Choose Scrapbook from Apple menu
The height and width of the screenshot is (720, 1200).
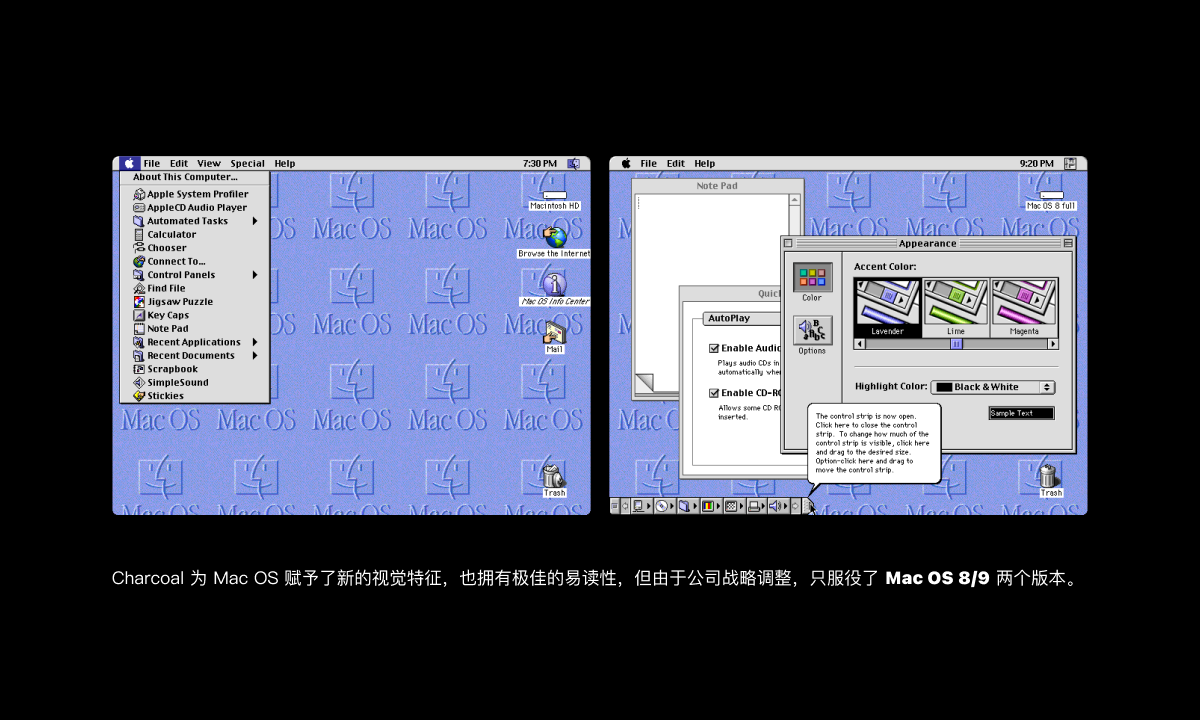pyautogui.click(x=195, y=369)
